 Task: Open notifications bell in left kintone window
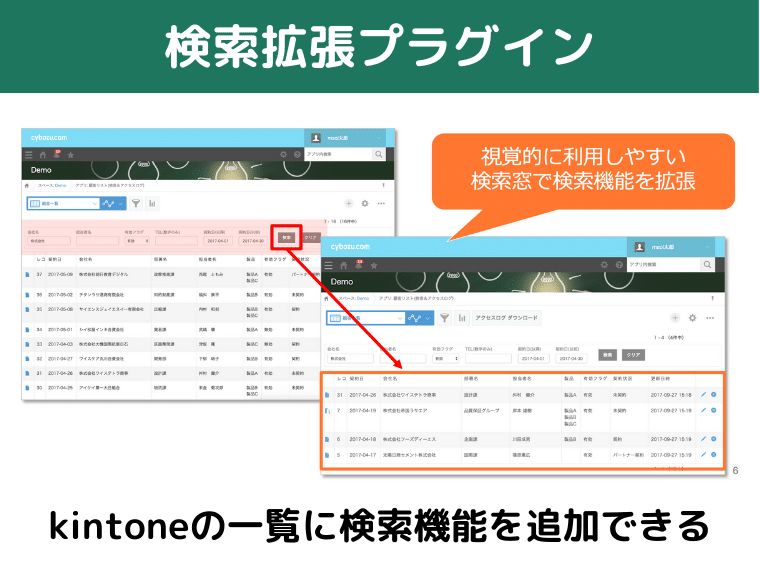57,154
